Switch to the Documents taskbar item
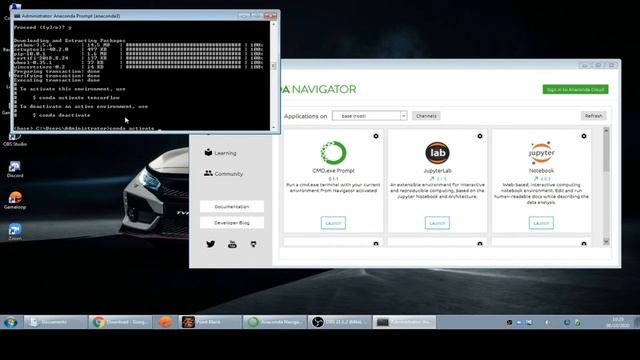Image resolution: width=640 pixels, height=360 pixels. (56, 322)
